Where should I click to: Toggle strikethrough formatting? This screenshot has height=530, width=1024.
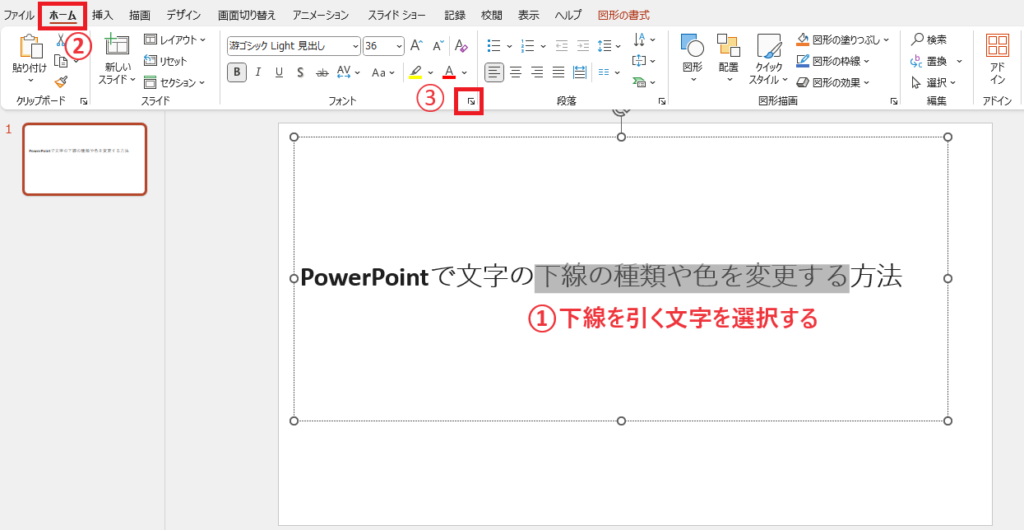click(321, 72)
